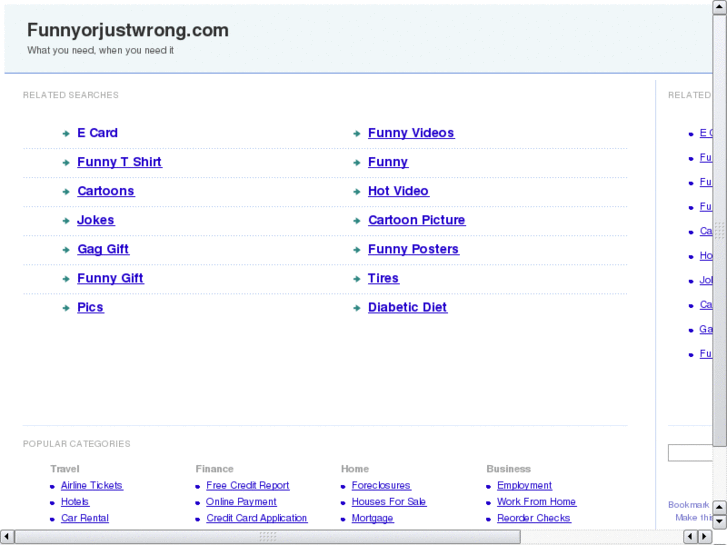Click the arrow icon beside Pics

pos(66,308)
